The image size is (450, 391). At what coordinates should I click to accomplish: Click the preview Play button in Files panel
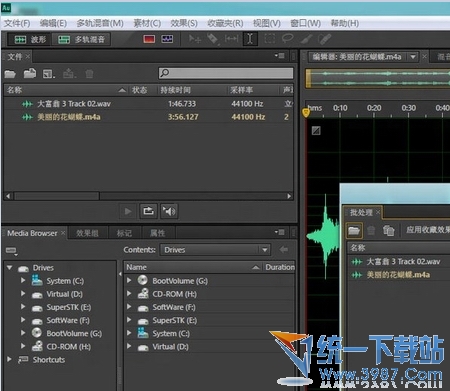pyautogui.click(x=128, y=211)
